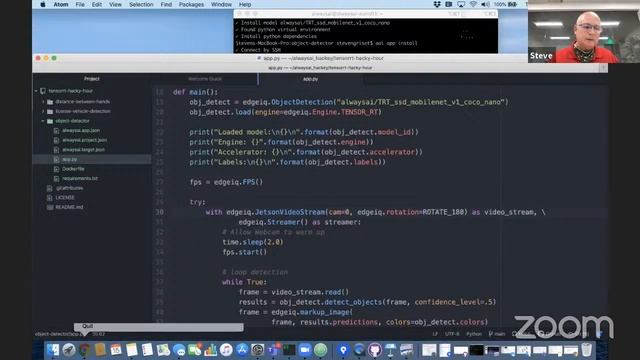The image size is (640, 360).
Task: Select the Project tree view tab
Action: tap(91, 79)
